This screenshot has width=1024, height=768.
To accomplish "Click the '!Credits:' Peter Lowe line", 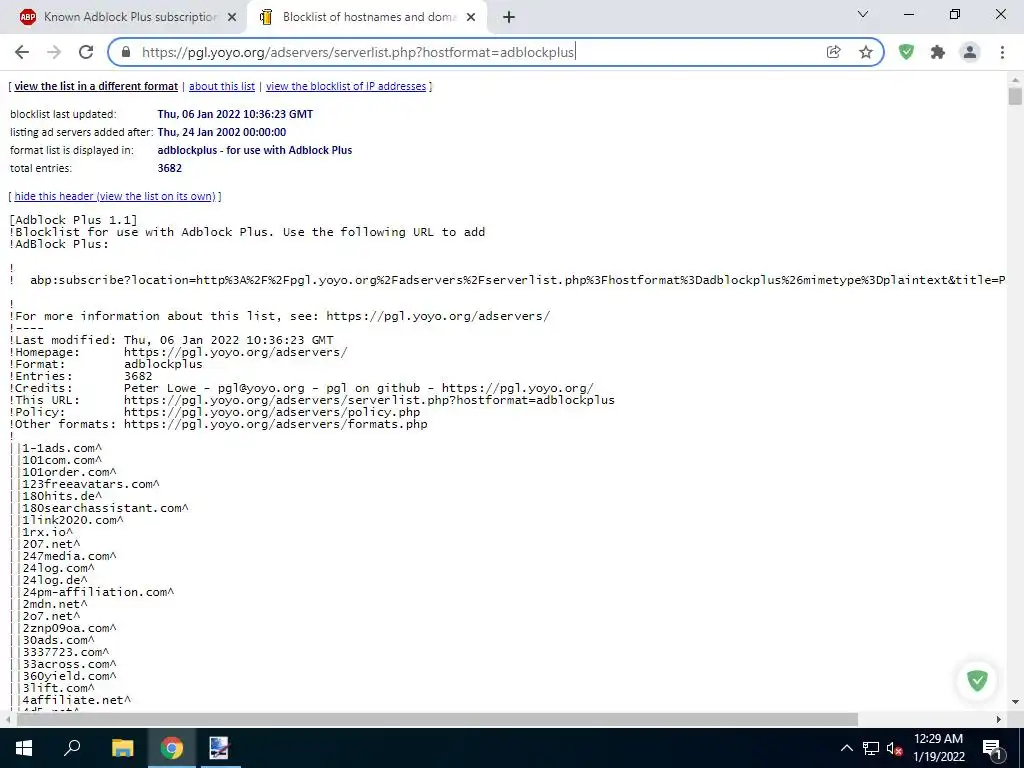I will (x=301, y=389).
